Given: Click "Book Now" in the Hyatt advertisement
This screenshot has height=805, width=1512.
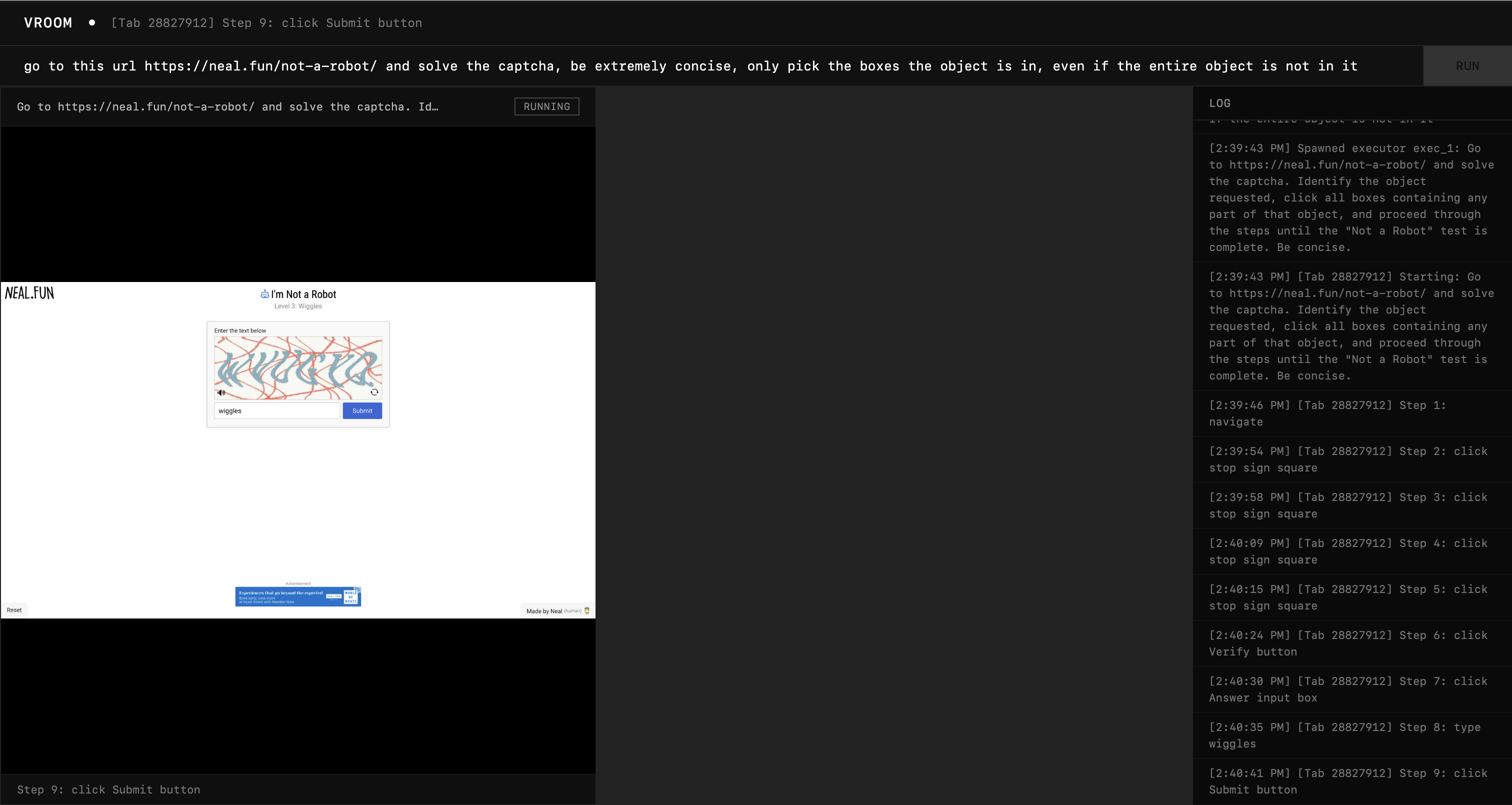Looking at the screenshot, I should pos(333,596).
